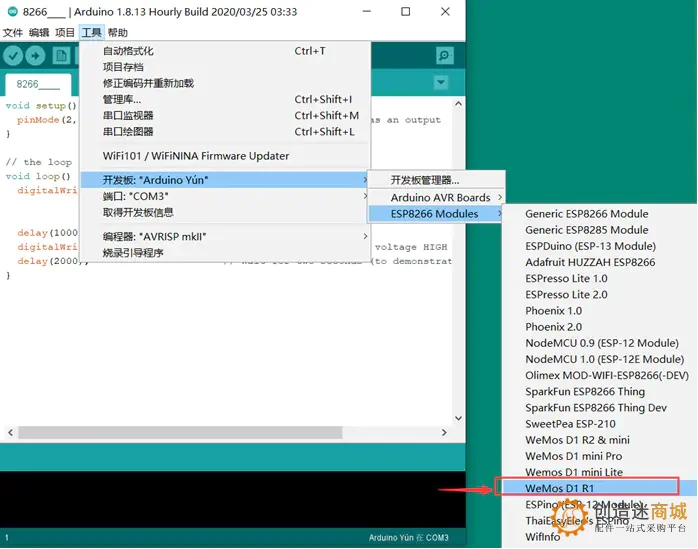Open the 文件 menu
The image size is (698, 549).
(12, 33)
